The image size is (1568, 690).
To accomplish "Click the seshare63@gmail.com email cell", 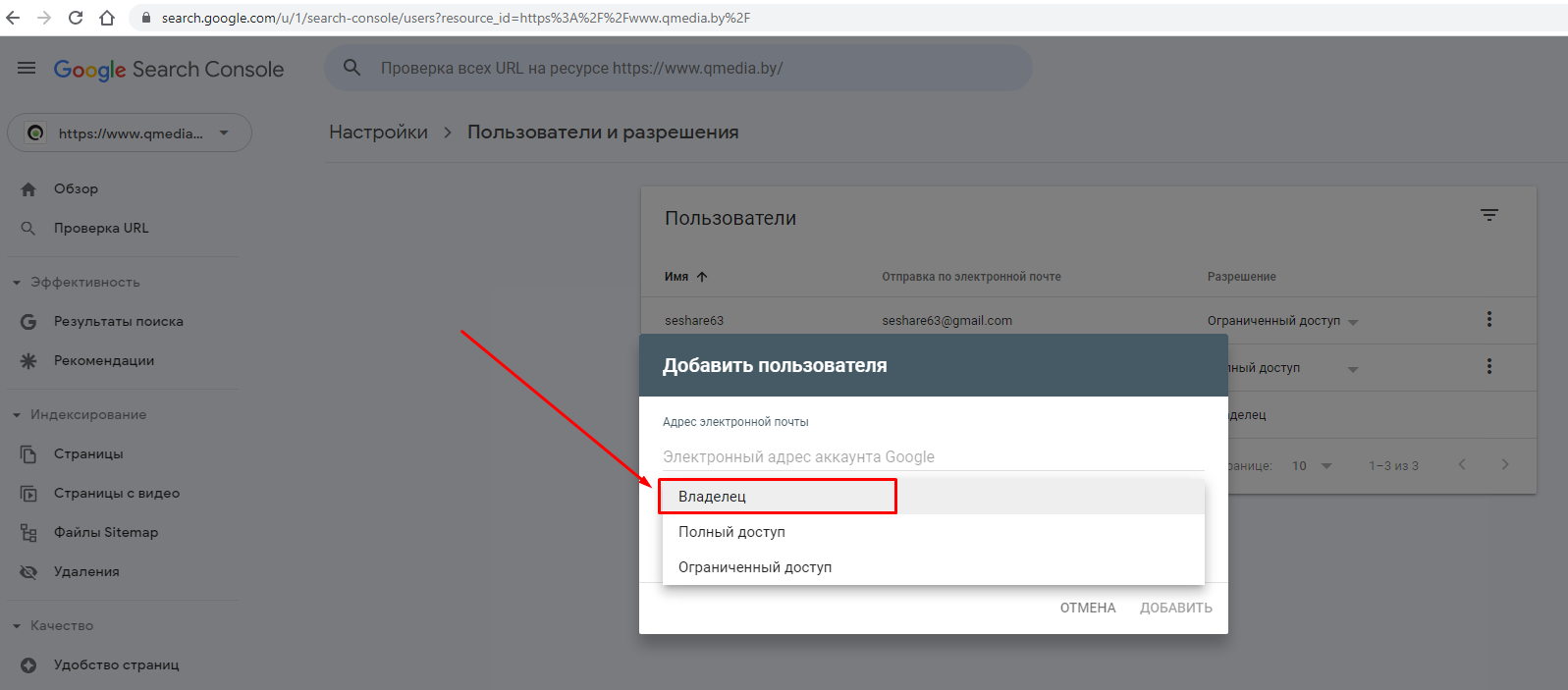I will [x=946, y=320].
